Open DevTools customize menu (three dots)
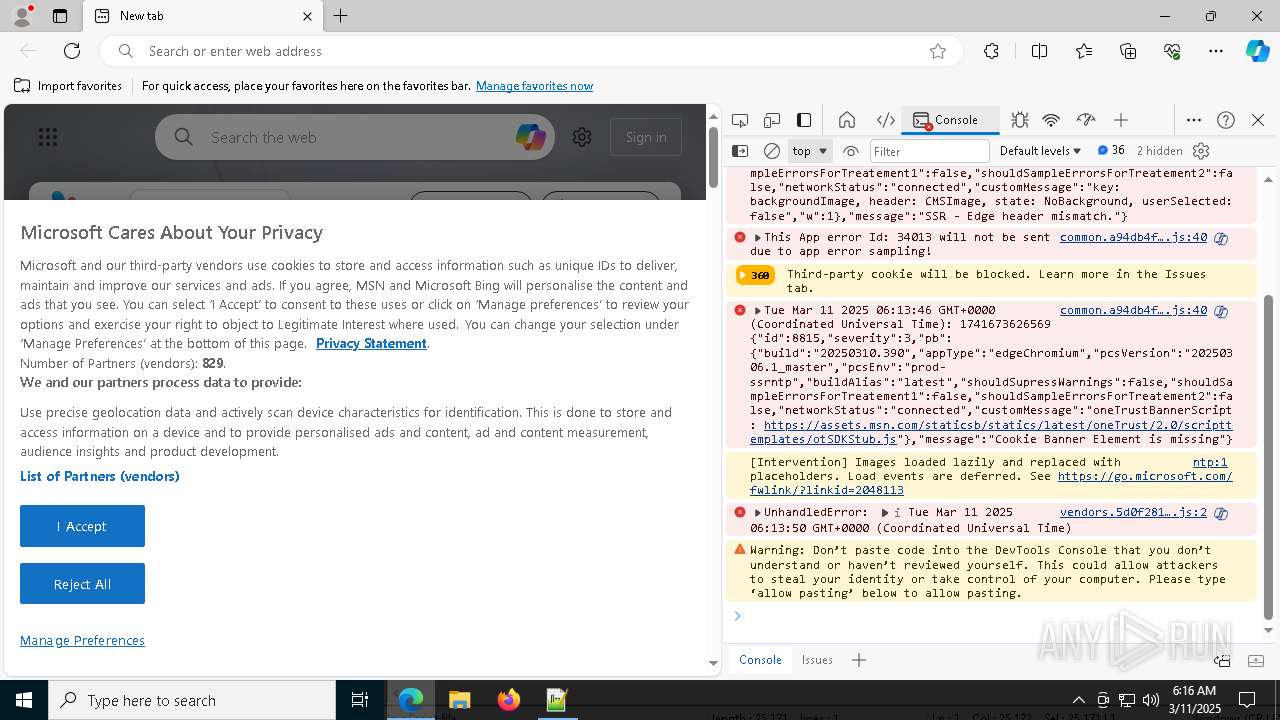The image size is (1280, 720). [1194, 120]
